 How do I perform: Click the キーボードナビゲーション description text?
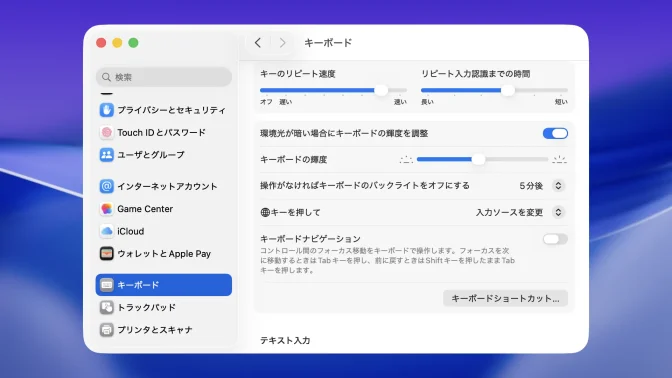tap(387, 260)
